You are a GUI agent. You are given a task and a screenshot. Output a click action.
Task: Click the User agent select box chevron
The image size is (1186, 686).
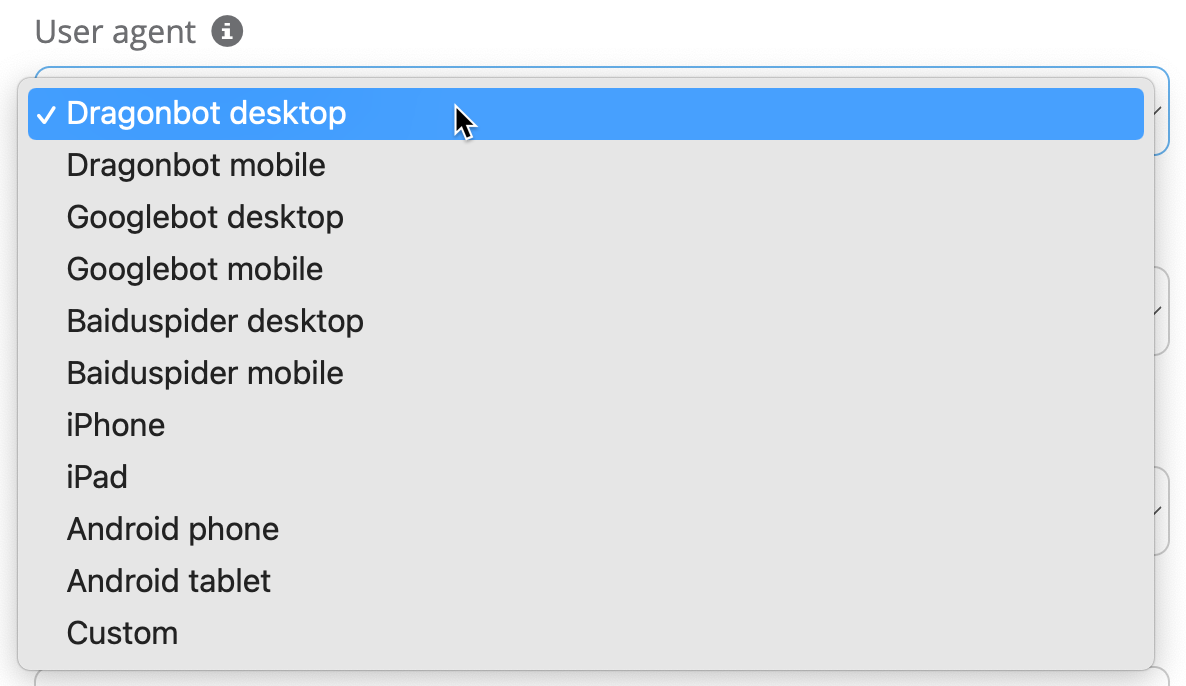tap(1160, 111)
